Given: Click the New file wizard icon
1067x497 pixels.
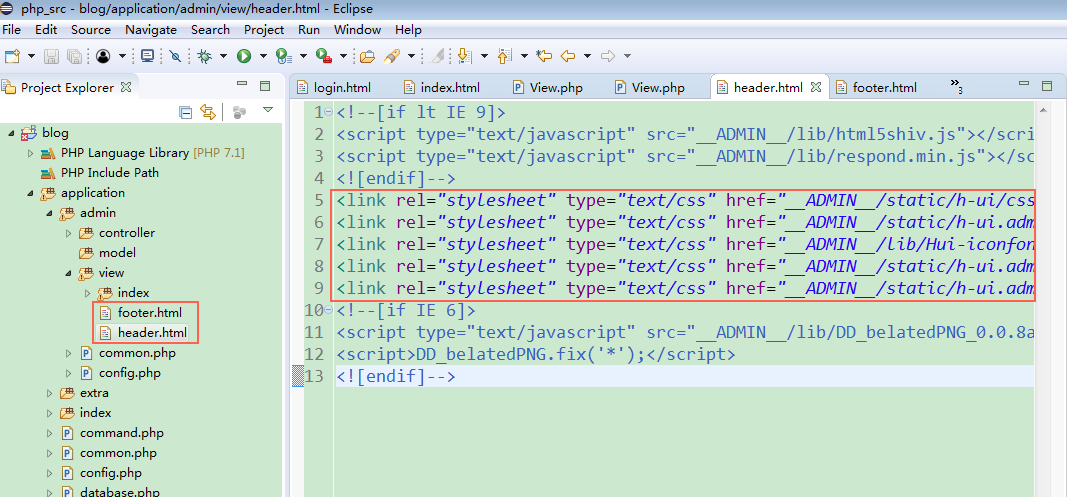Looking at the screenshot, I should click(11, 57).
